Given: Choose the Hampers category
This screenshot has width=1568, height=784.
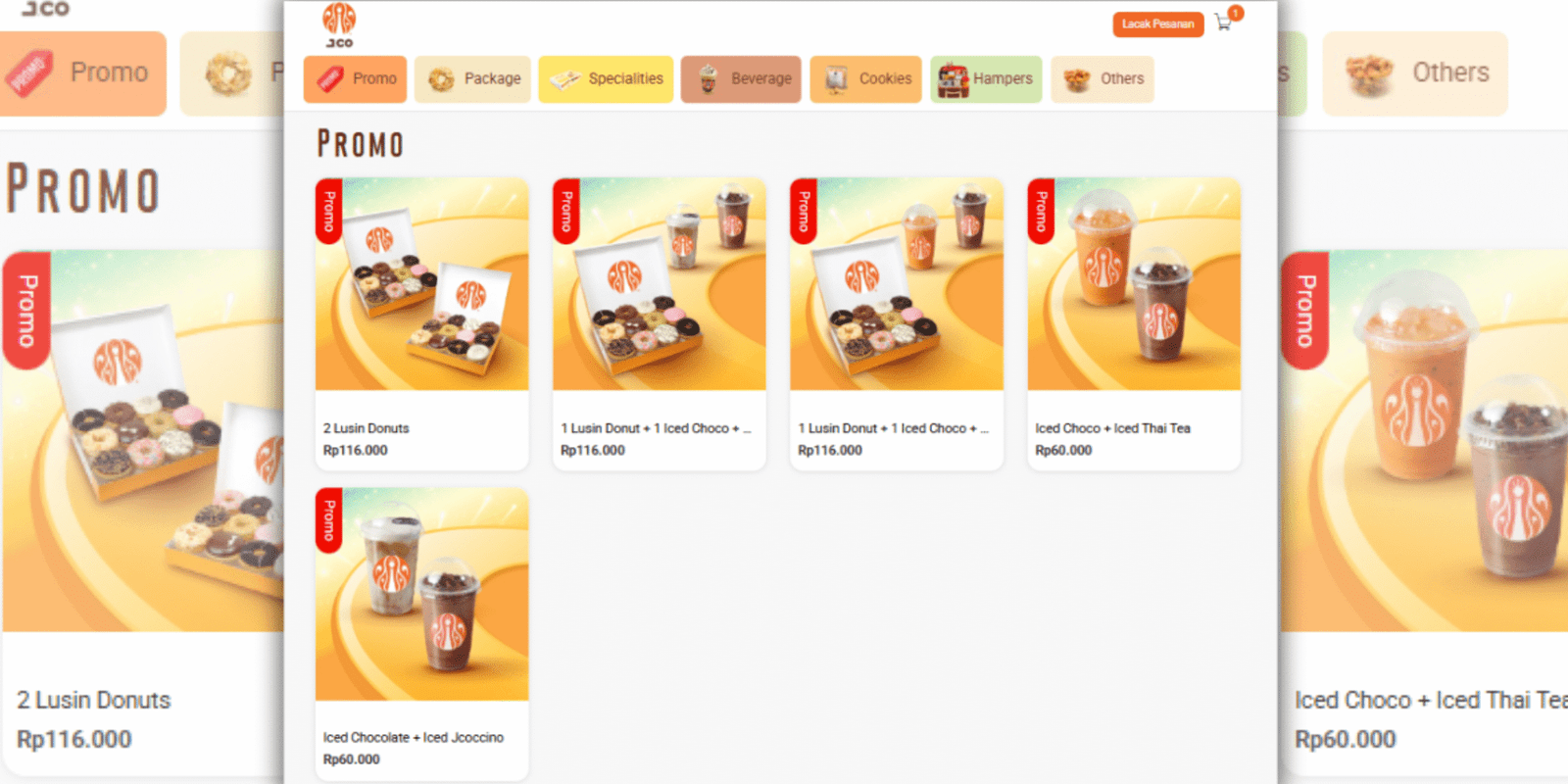Looking at the screenshot, I should tap(986, 78).
